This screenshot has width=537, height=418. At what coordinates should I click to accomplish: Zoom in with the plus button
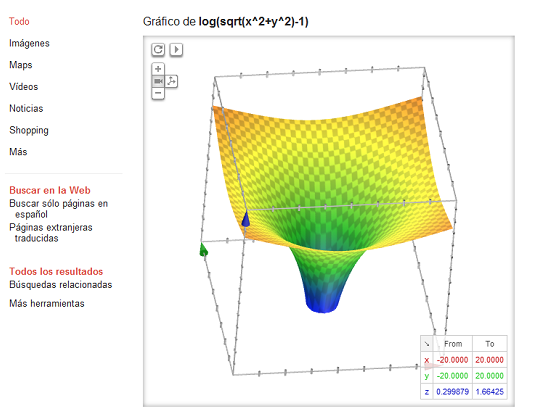click(x=158, y=69)
